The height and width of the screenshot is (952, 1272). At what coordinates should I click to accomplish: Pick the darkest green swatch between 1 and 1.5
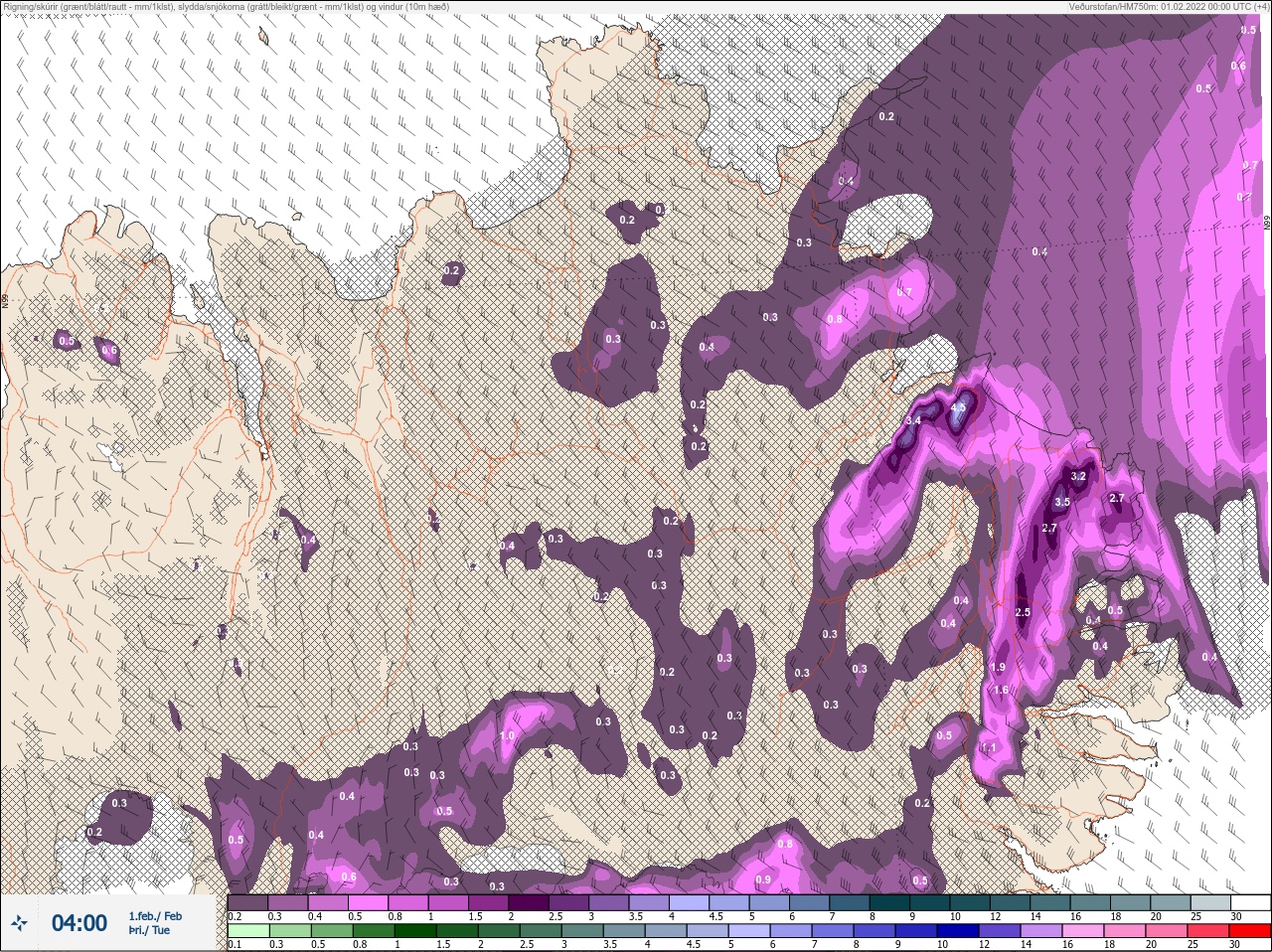click(416, 930)
